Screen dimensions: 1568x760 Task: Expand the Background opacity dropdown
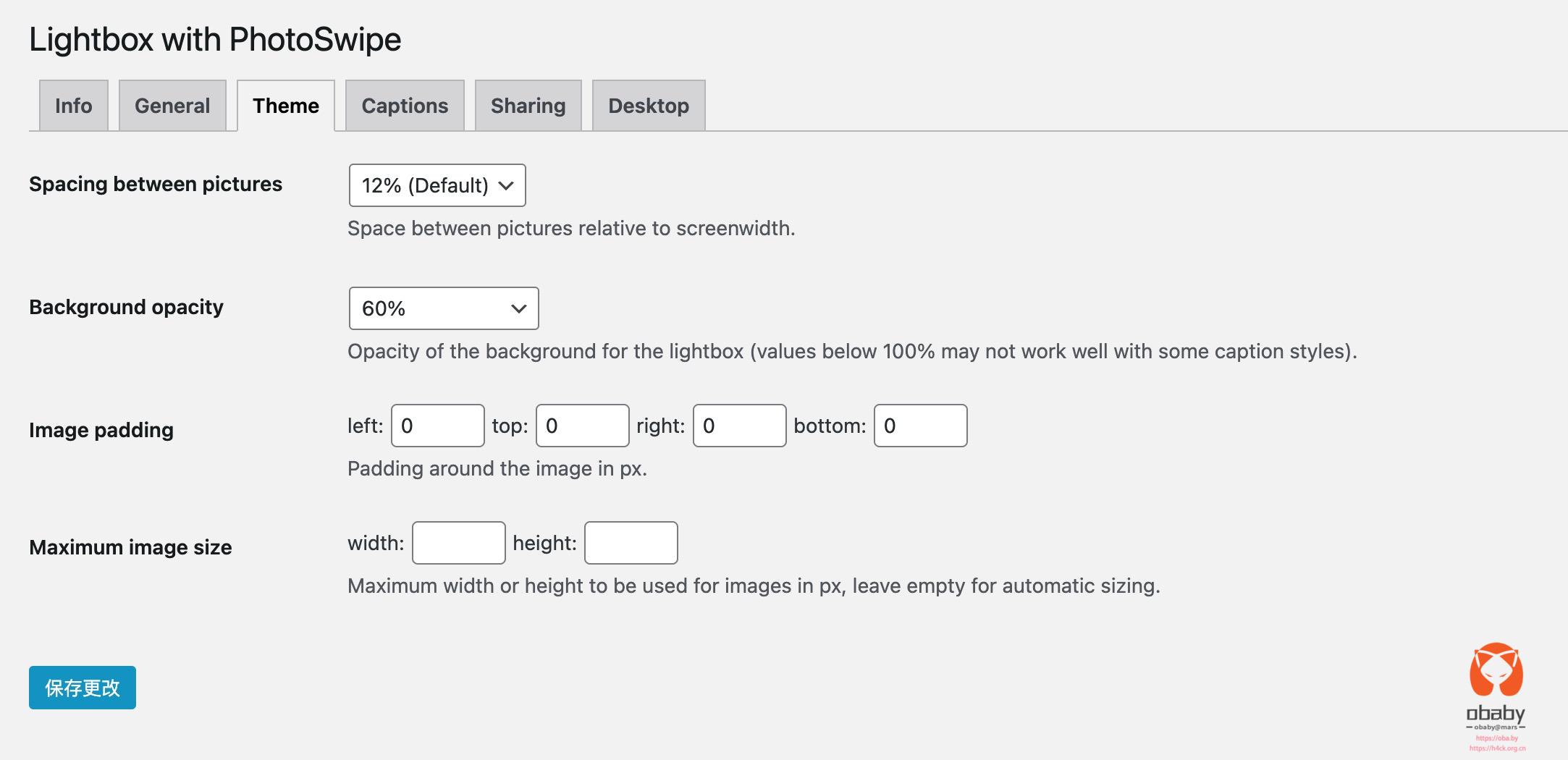click(x=444, y=308)
